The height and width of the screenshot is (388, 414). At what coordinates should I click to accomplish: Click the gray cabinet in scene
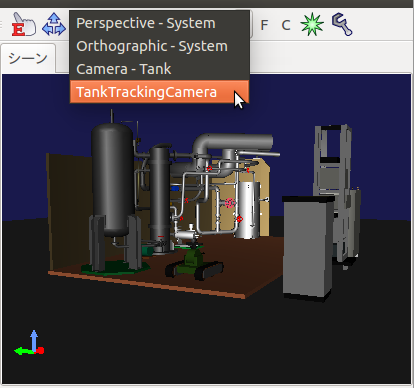pos(308,248)
